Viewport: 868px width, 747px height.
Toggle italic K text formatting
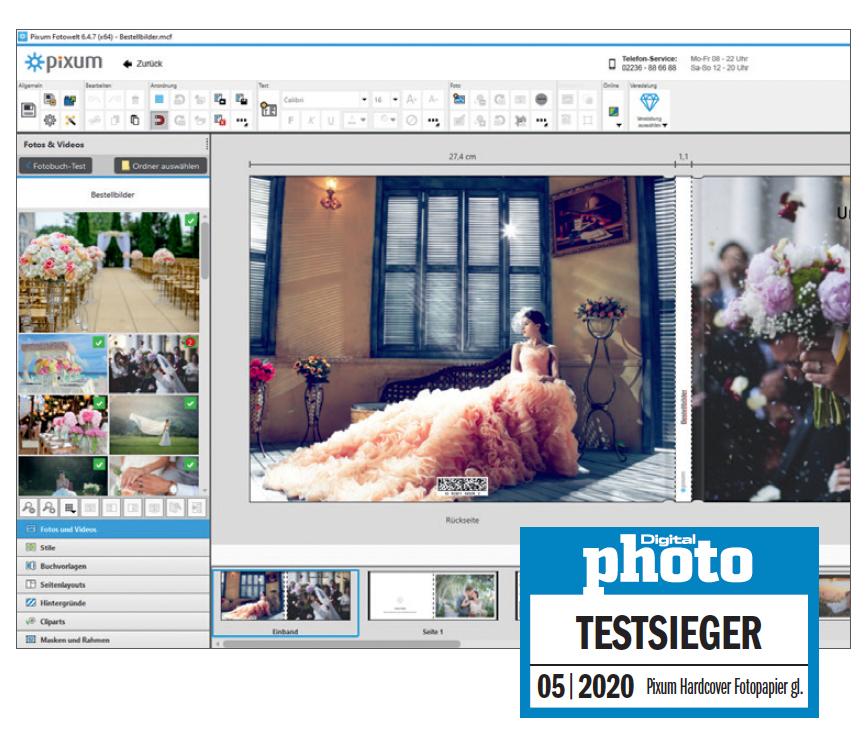pyautogui.click(x=311, y=120)
